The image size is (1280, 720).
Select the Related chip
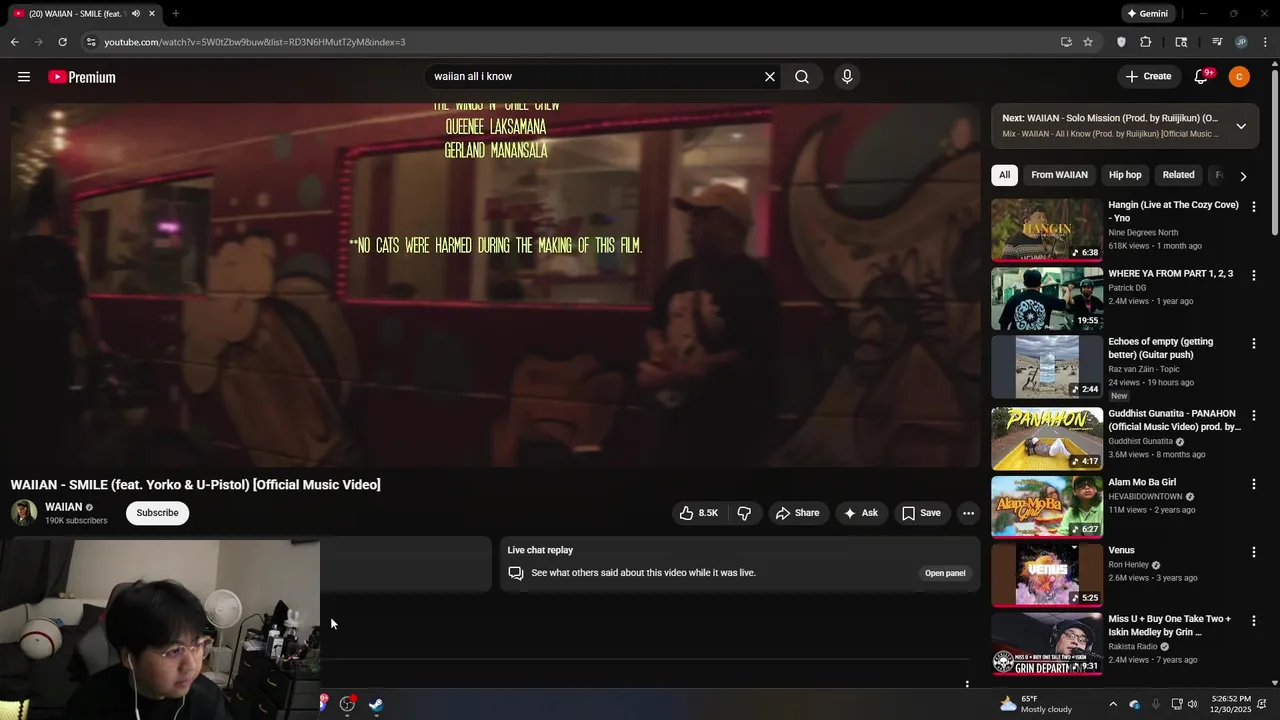click(x=1178, y=175)
